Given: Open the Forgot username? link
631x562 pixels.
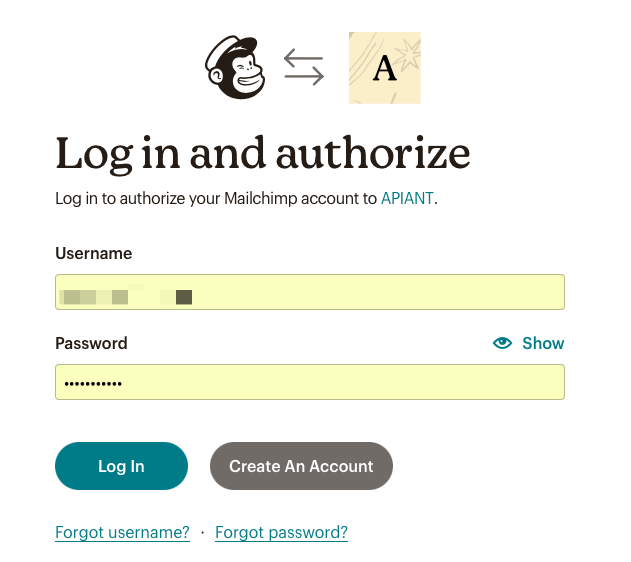Looking at the screenshot, I should [122, 532].
